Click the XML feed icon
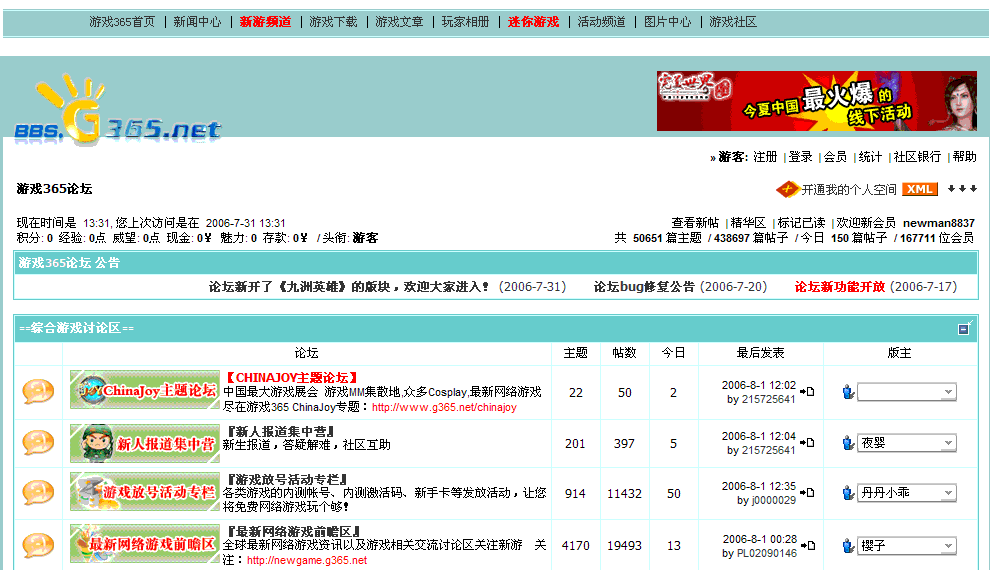This screenshot has height=570, width=990. (919, 189)
